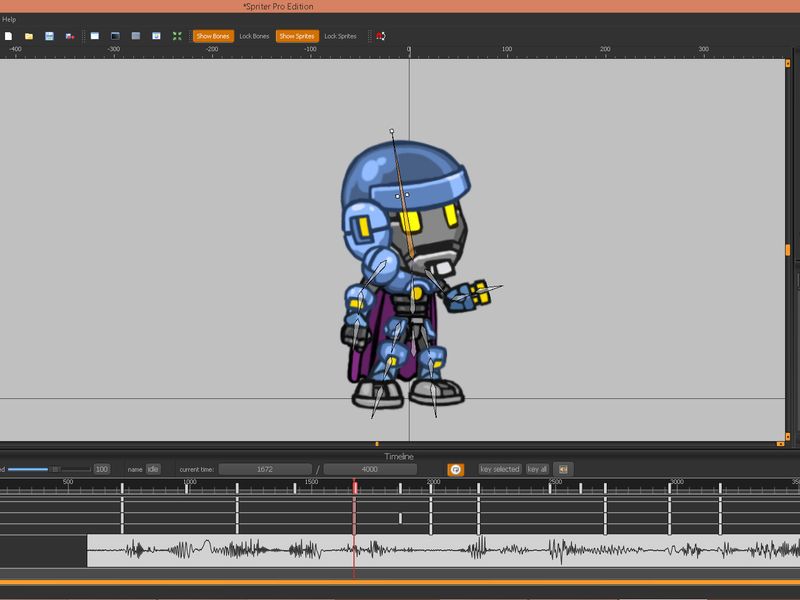Screen dimensions: 800x600
Task: Click the icon button right of key all
Action: [563, 469]
